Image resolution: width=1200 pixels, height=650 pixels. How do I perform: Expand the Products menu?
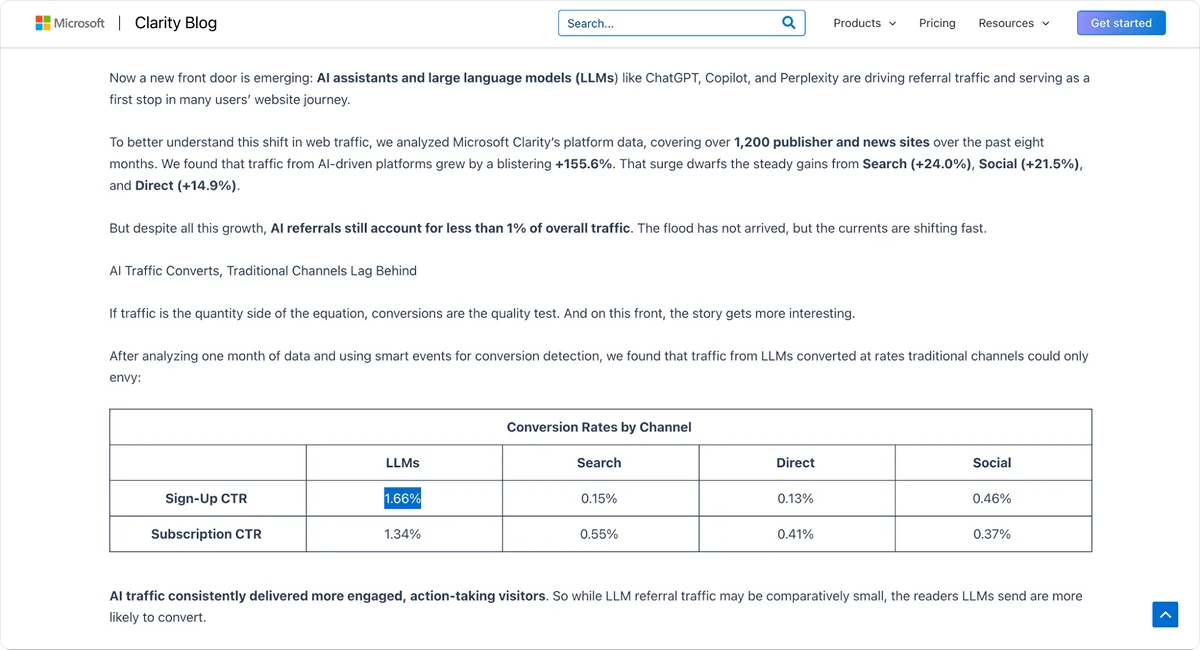click(x=864, y=23)
